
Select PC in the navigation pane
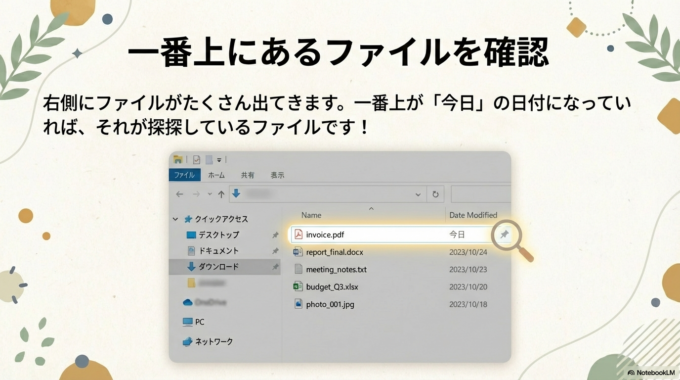pyautogui.click(x=199, y=322)
